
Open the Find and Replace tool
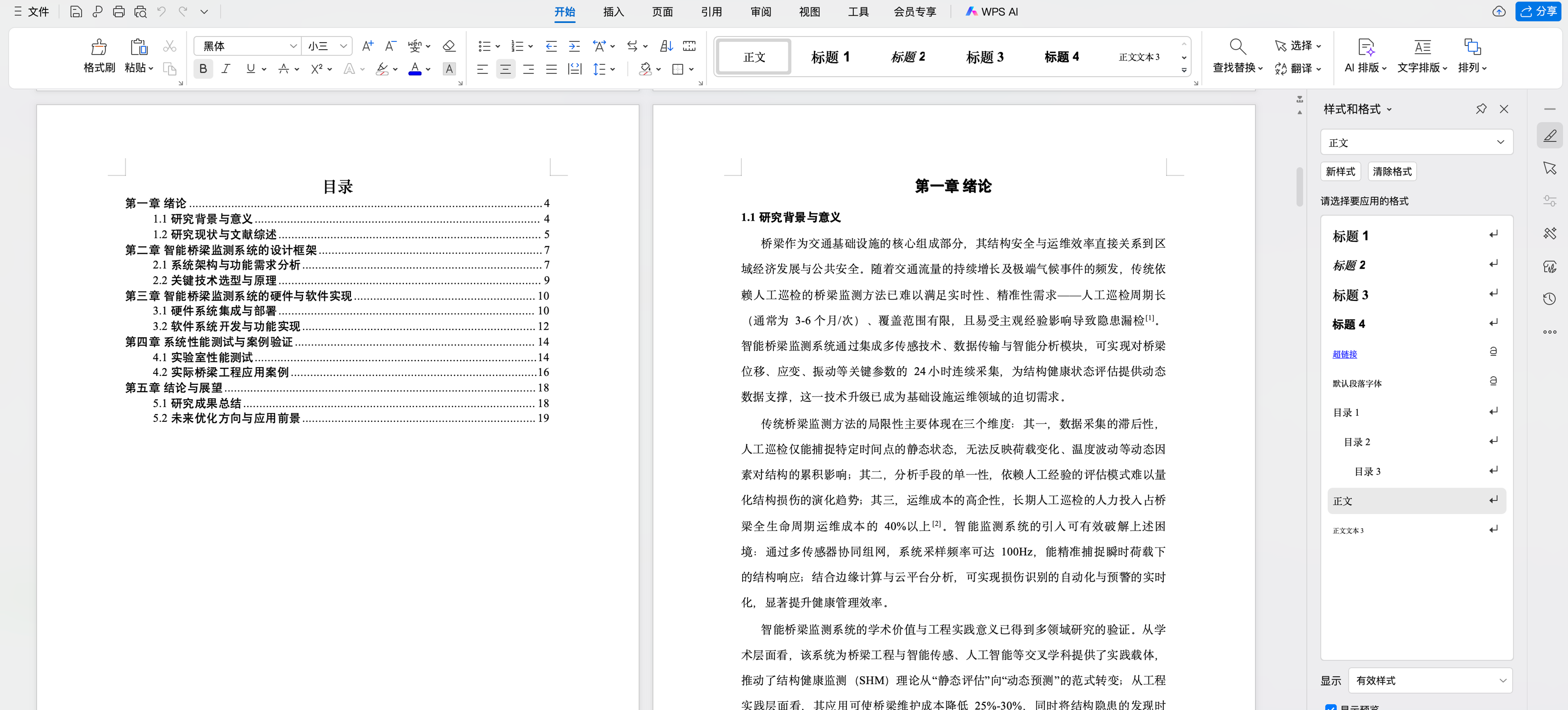[1237, 47]
